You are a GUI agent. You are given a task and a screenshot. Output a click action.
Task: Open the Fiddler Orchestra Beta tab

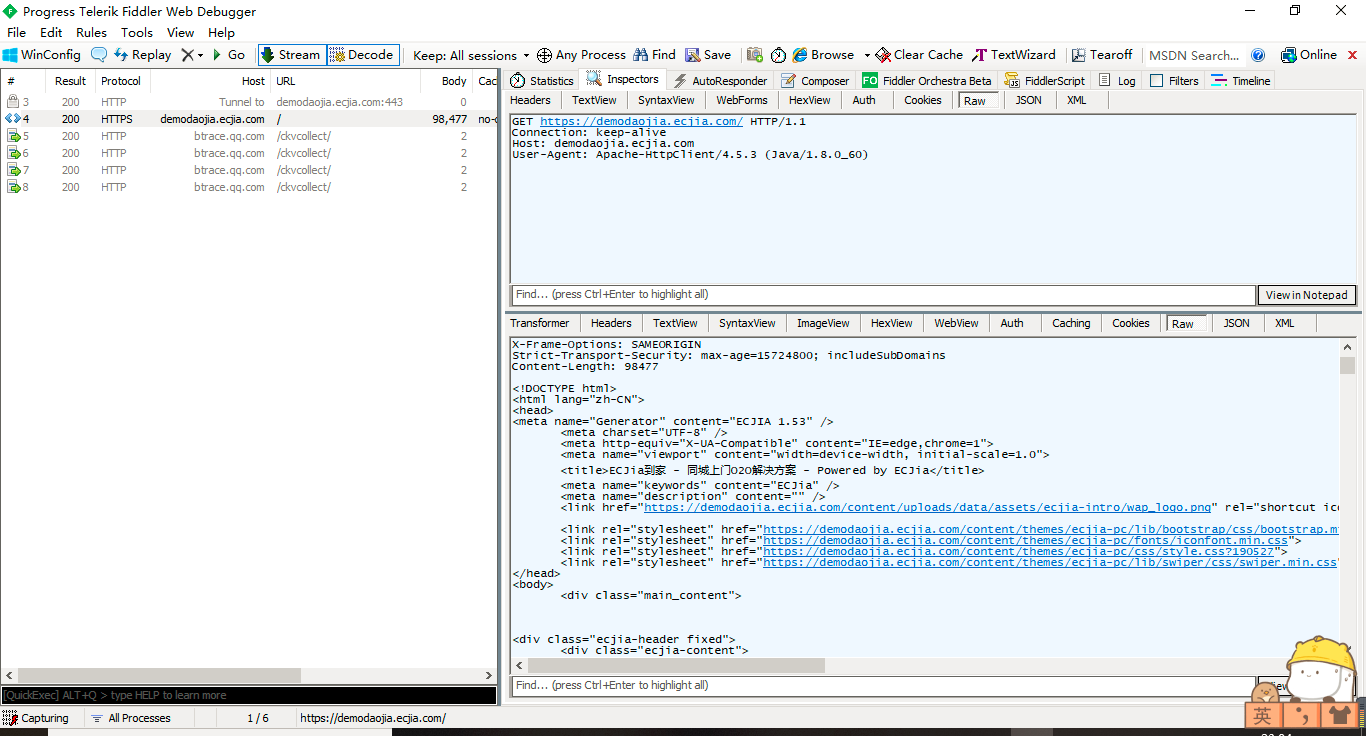pyautogui.click(x=927, y=81)
